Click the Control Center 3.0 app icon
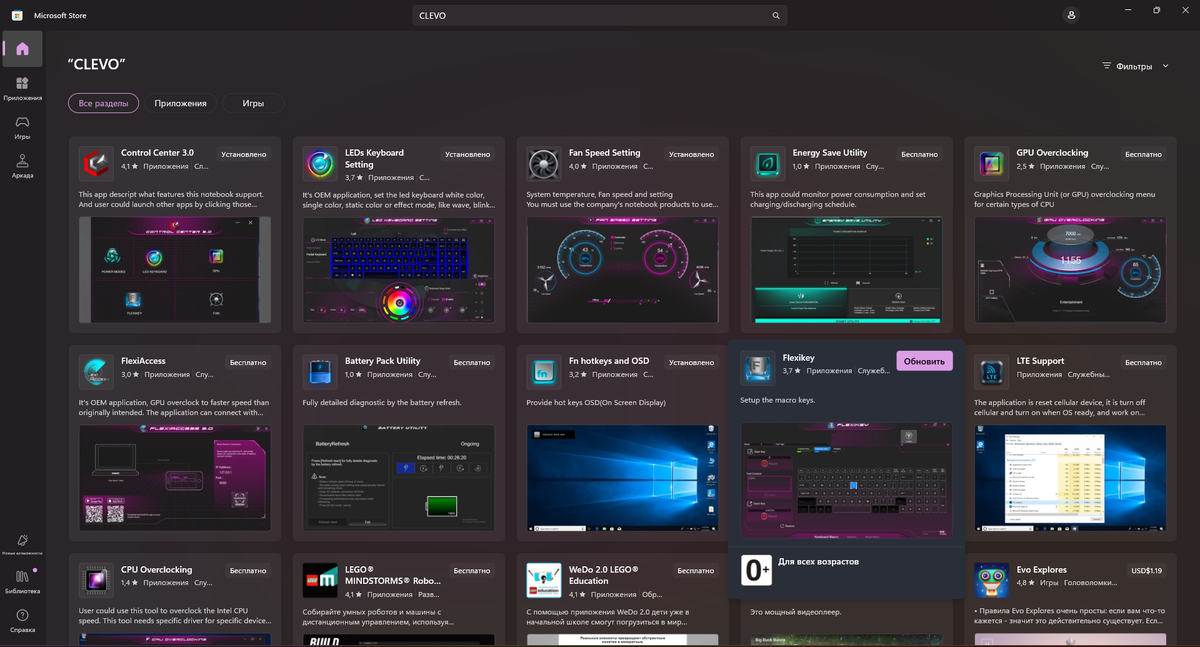 [96, 162]
